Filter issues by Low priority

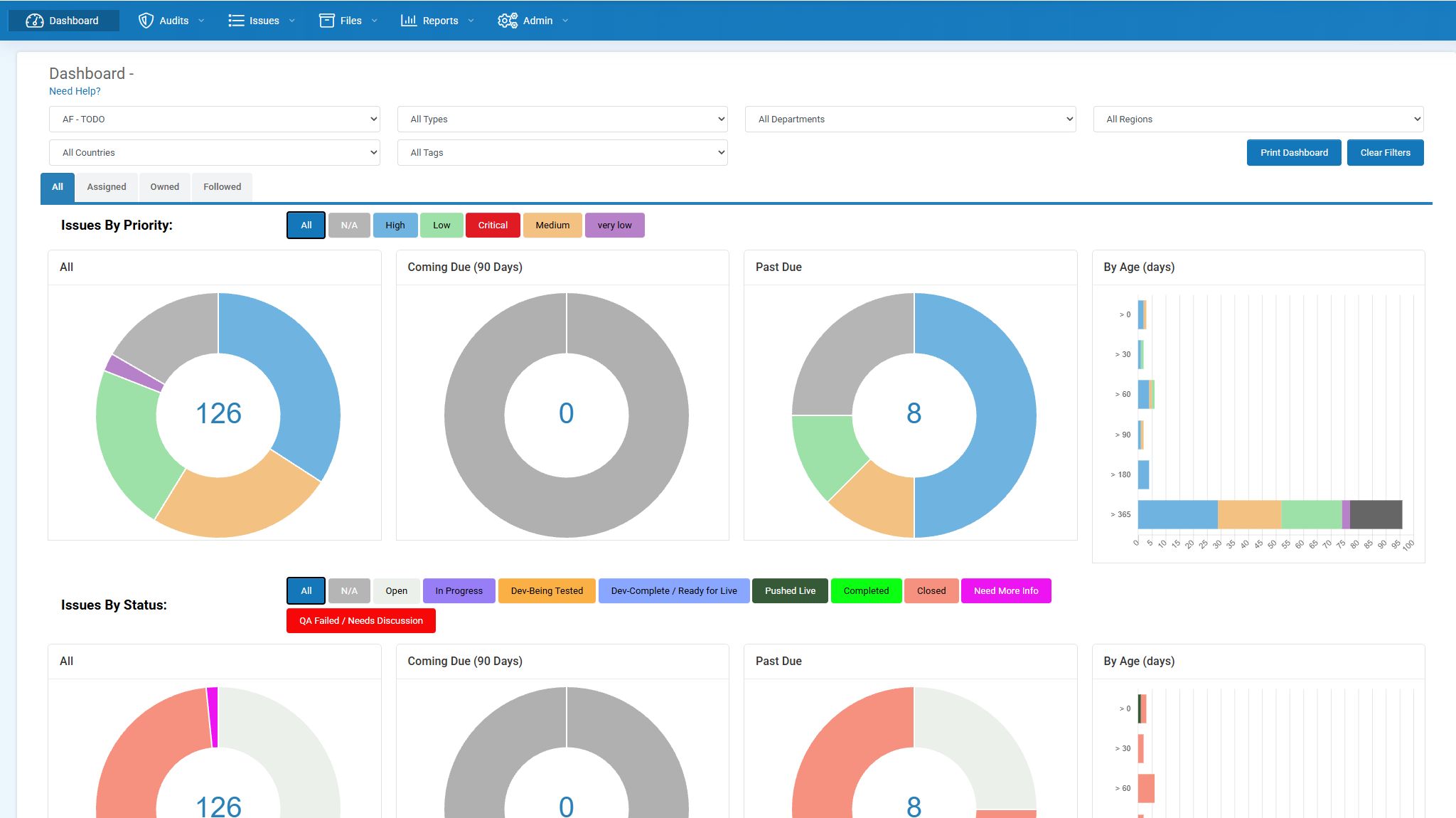tap(441, 225)
